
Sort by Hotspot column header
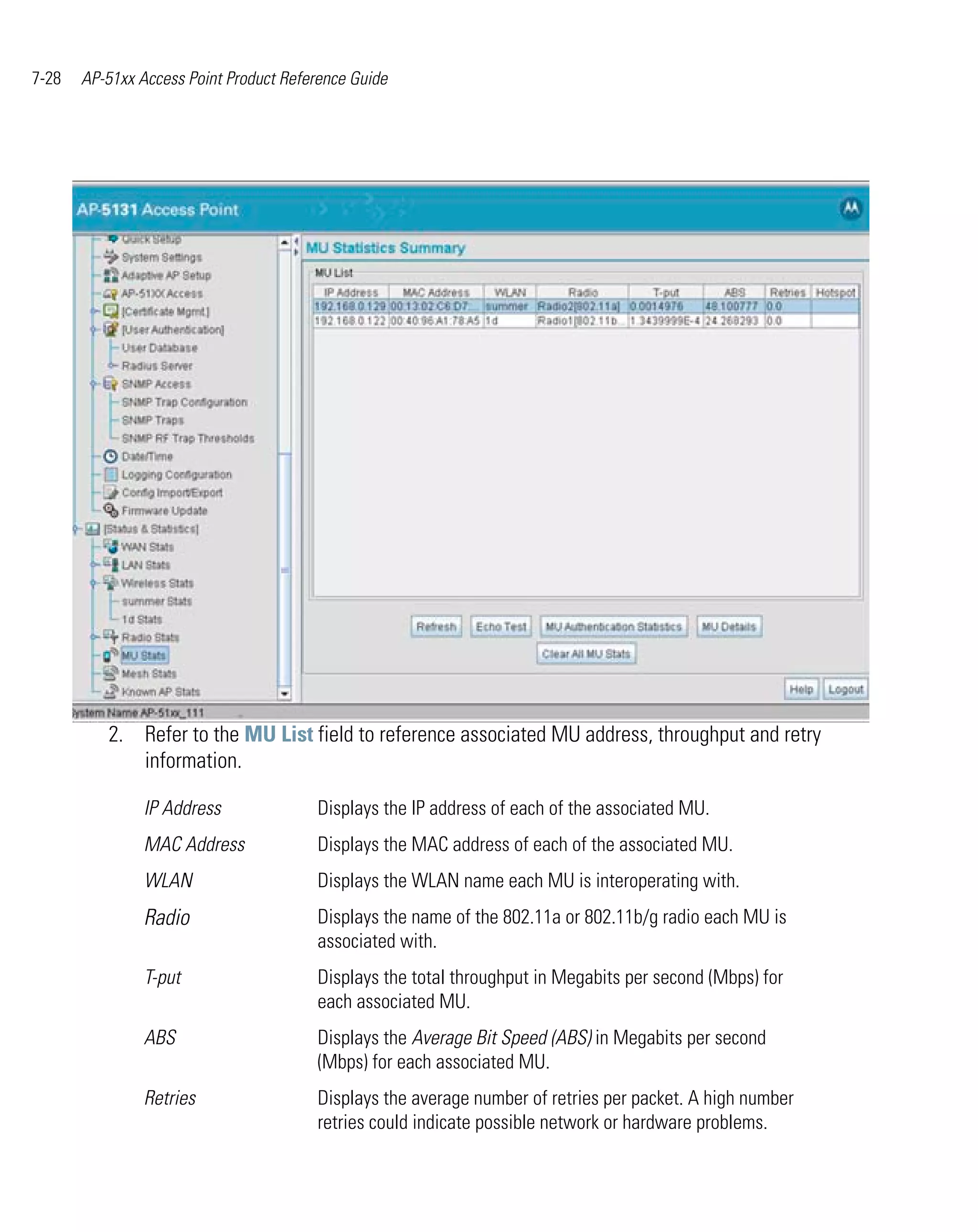click(x=835, y=292)
